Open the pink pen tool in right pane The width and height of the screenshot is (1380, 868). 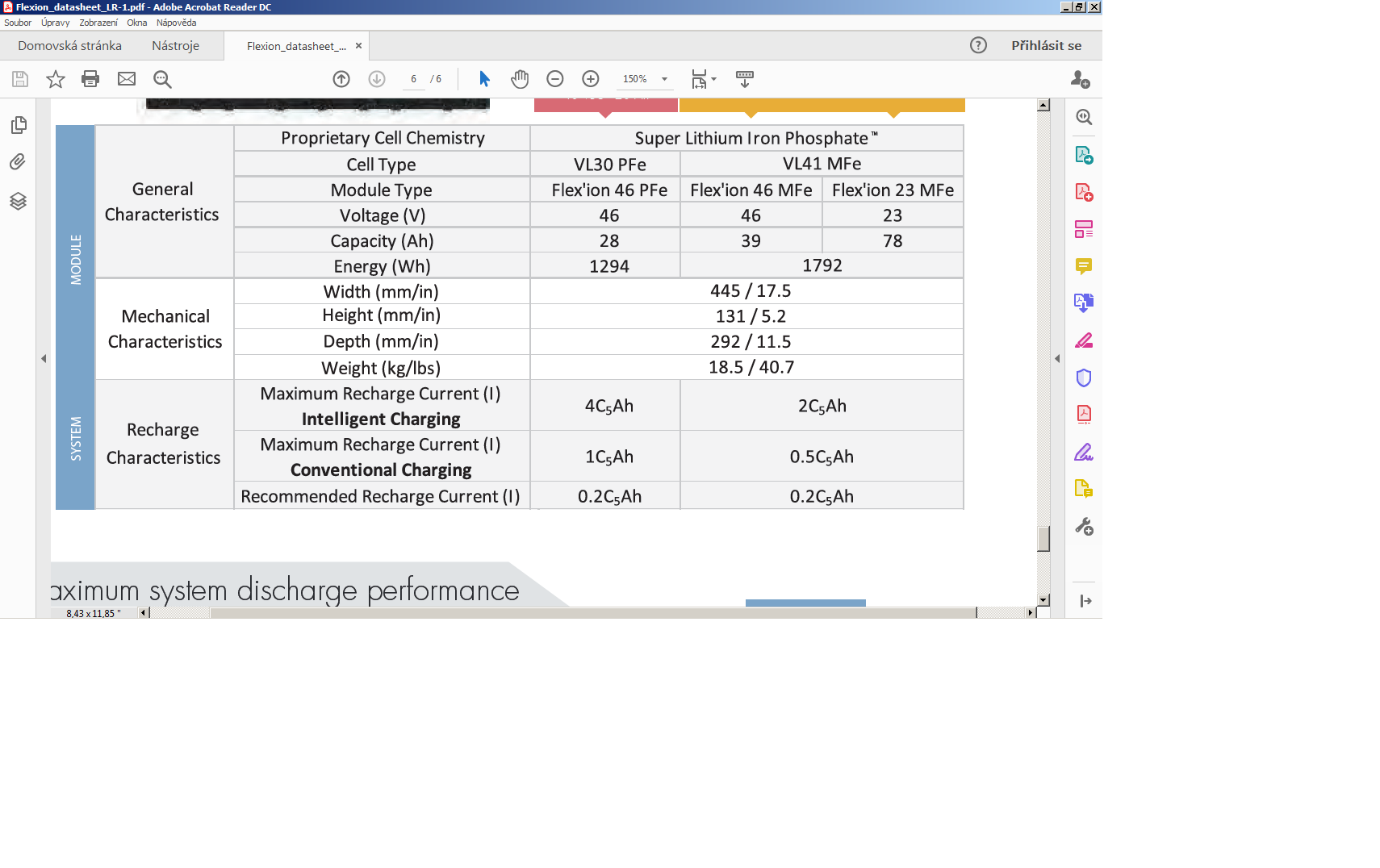1084,340
